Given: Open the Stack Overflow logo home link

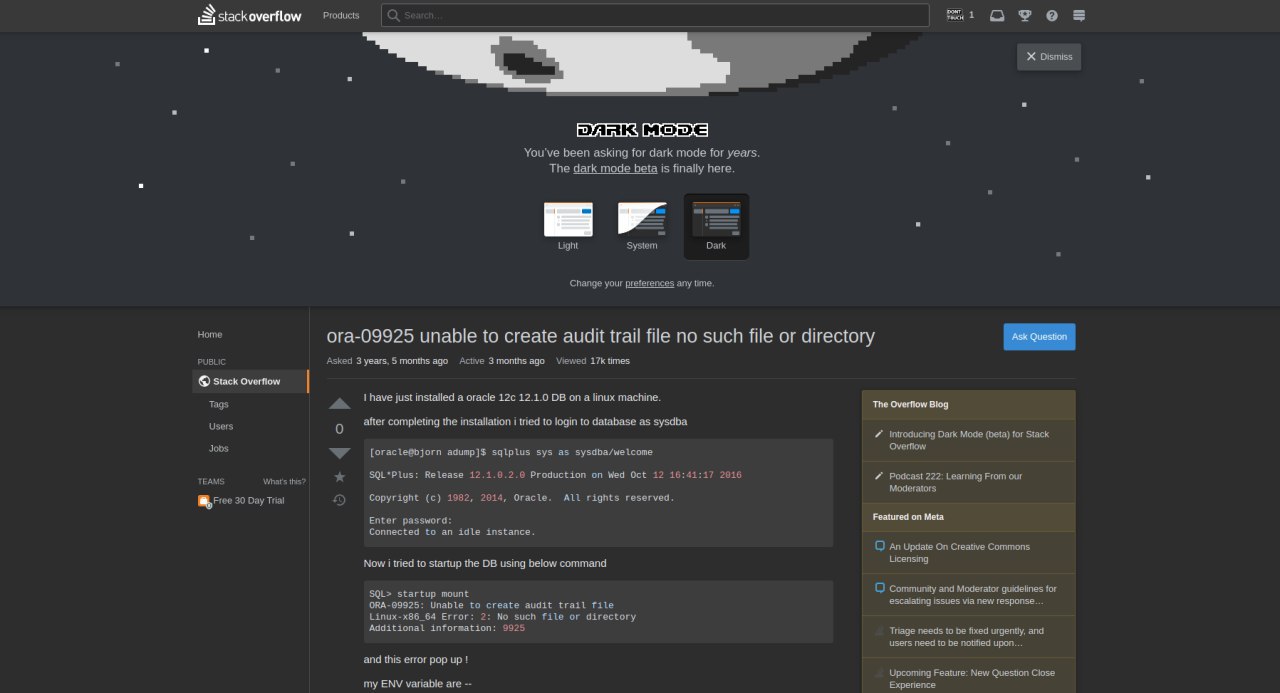Looking at the screenshot, I should pyautogui.click(x=248, y=15).
